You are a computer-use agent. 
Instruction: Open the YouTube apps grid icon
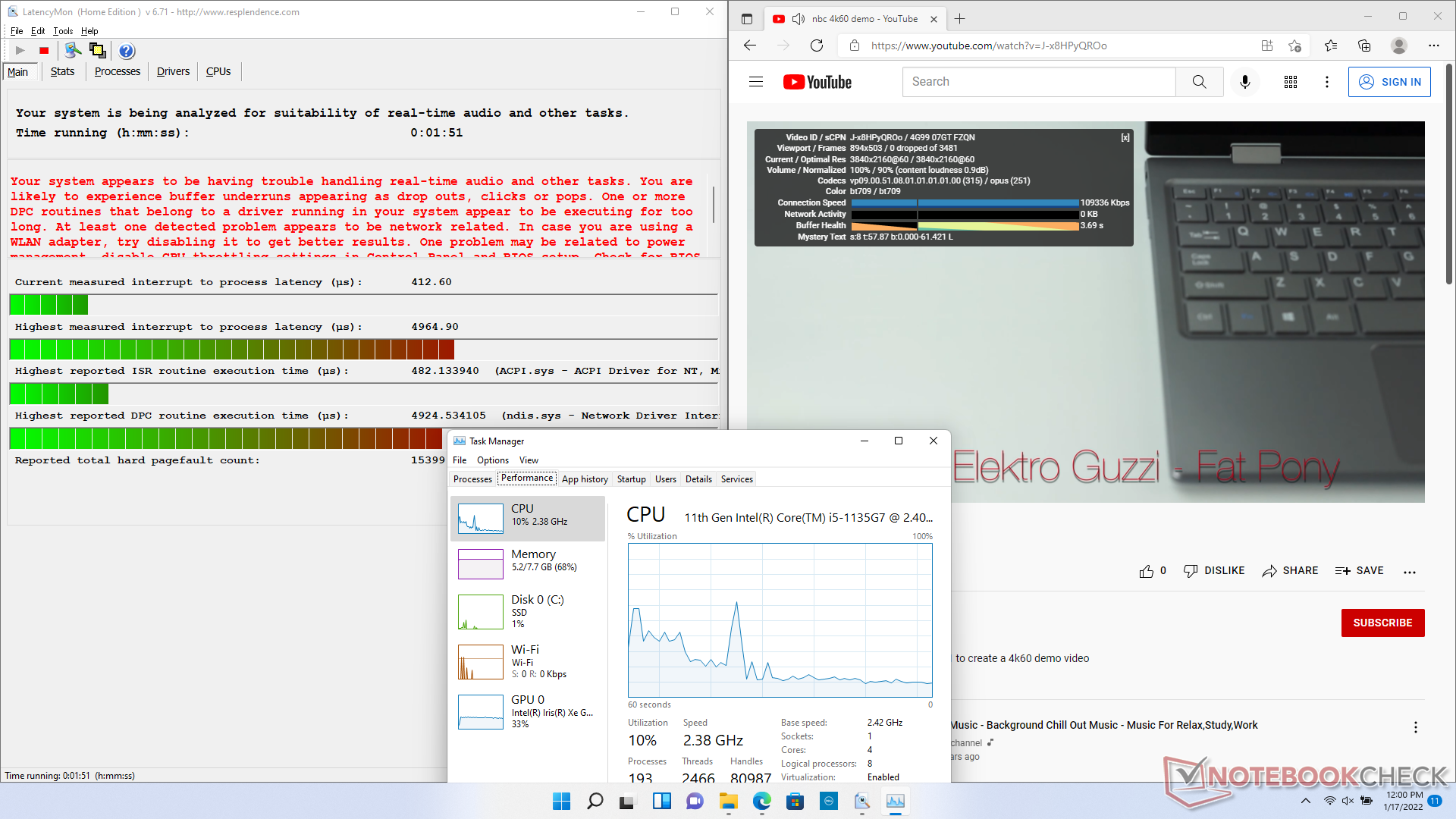tap(1290, 82)
